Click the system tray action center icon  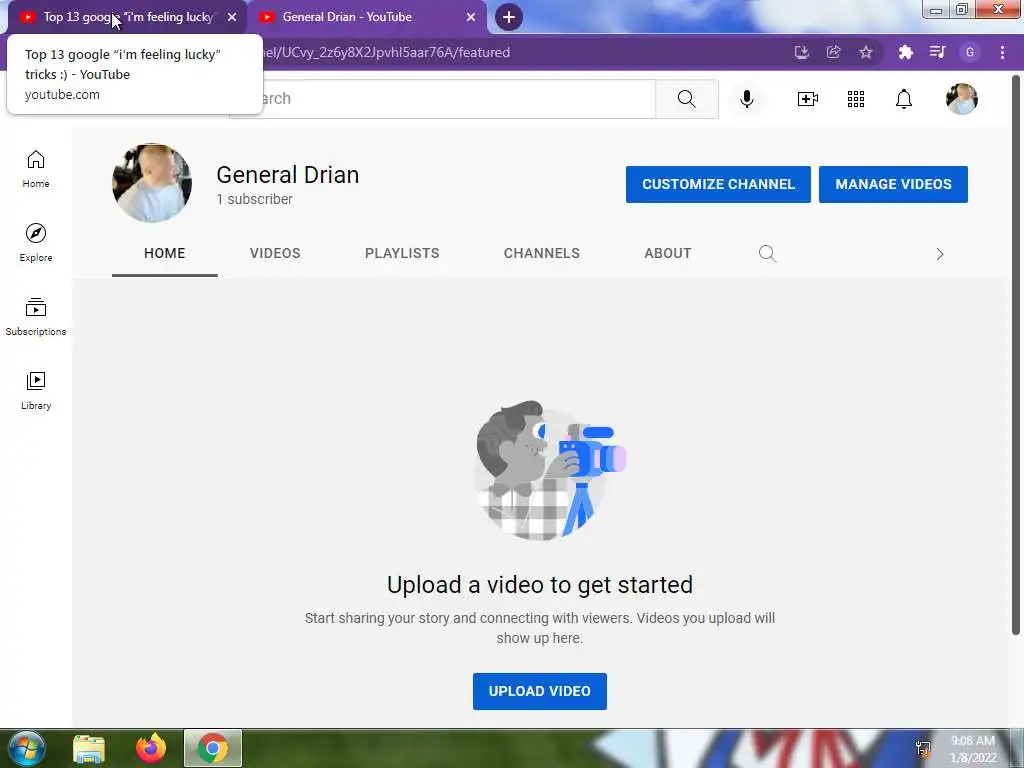923,749
